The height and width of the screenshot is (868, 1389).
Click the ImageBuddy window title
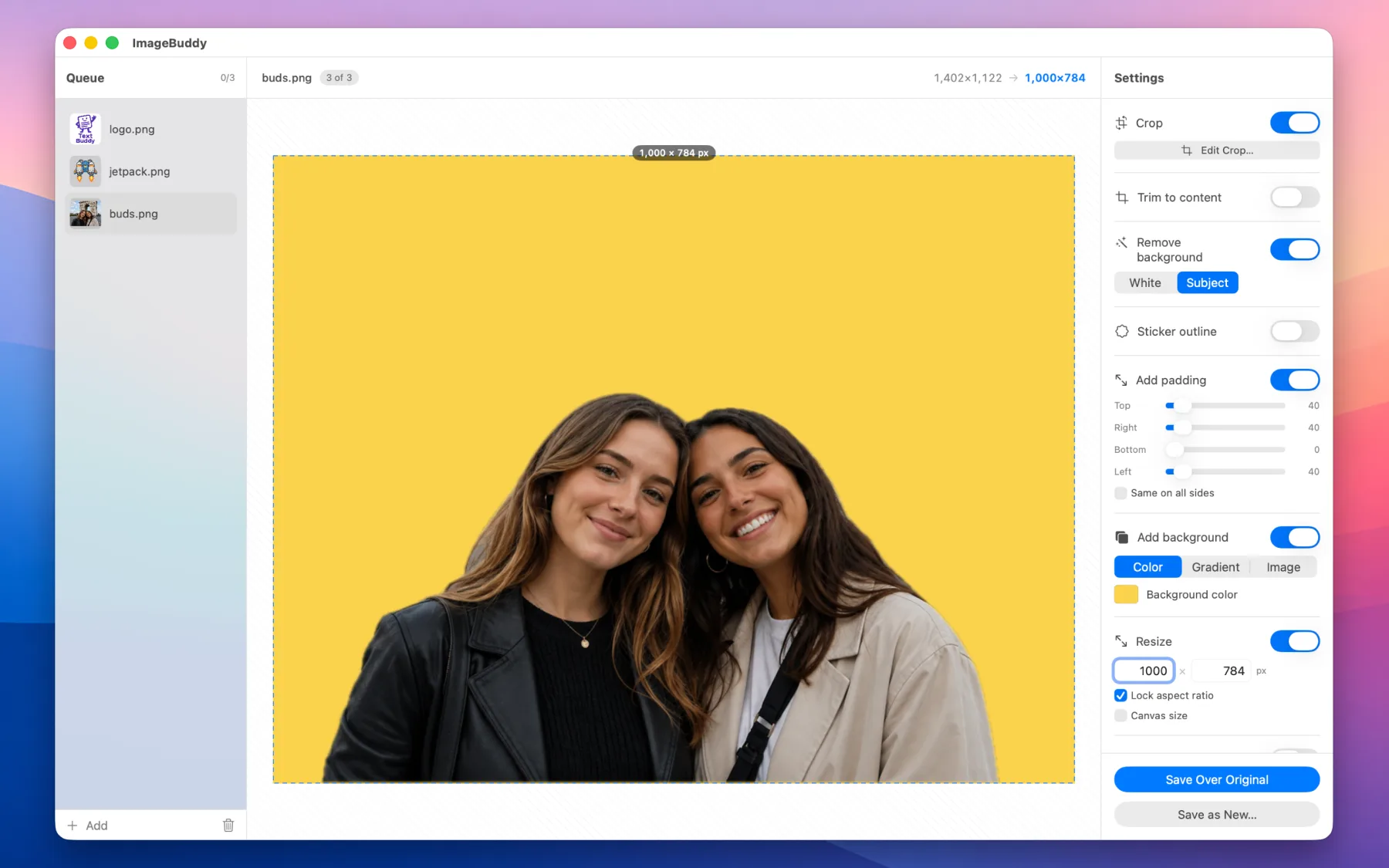click(169, 43)
